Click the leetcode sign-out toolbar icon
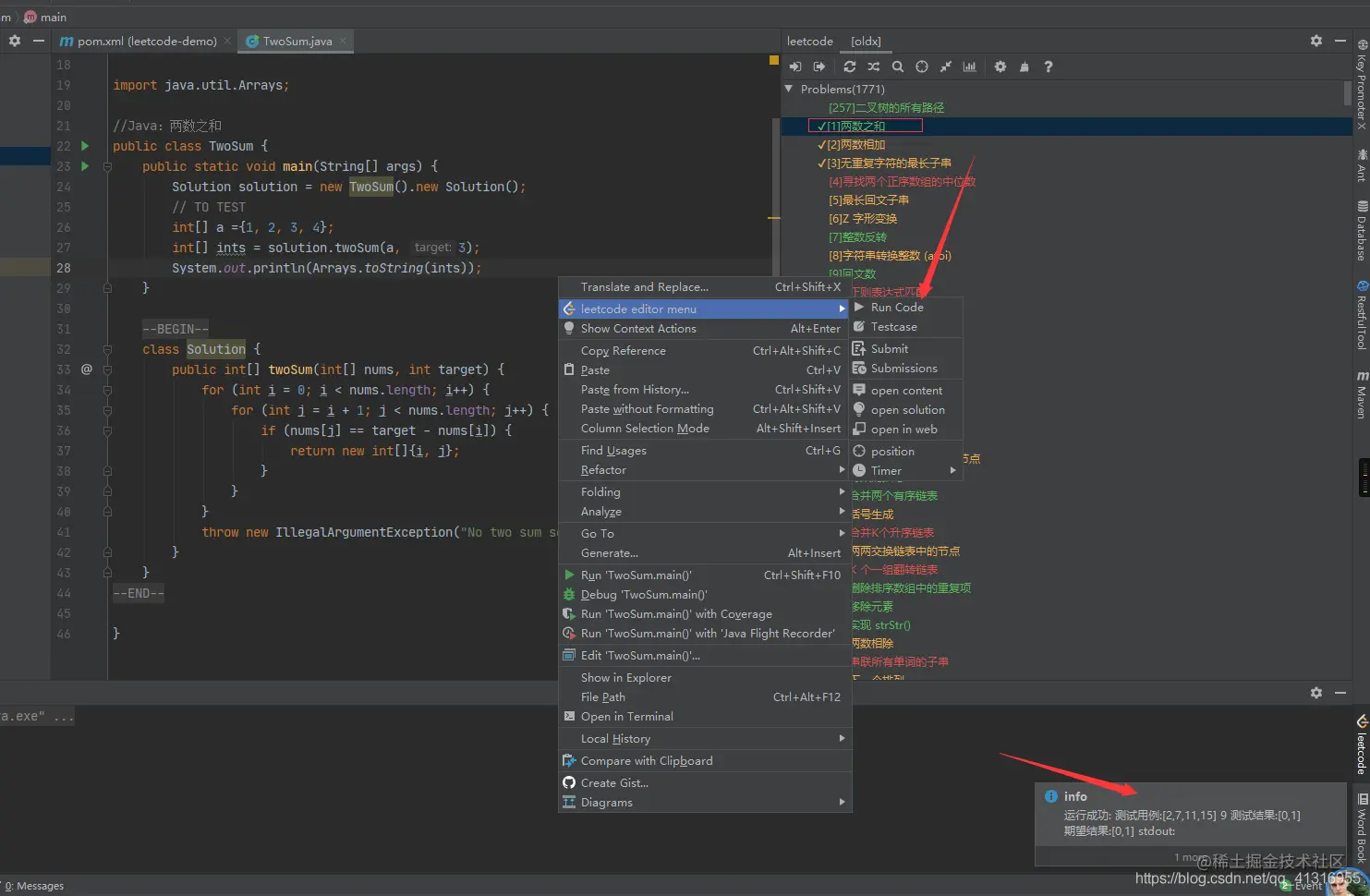This screenshot has height=896, width=1370. click(819, 67)
